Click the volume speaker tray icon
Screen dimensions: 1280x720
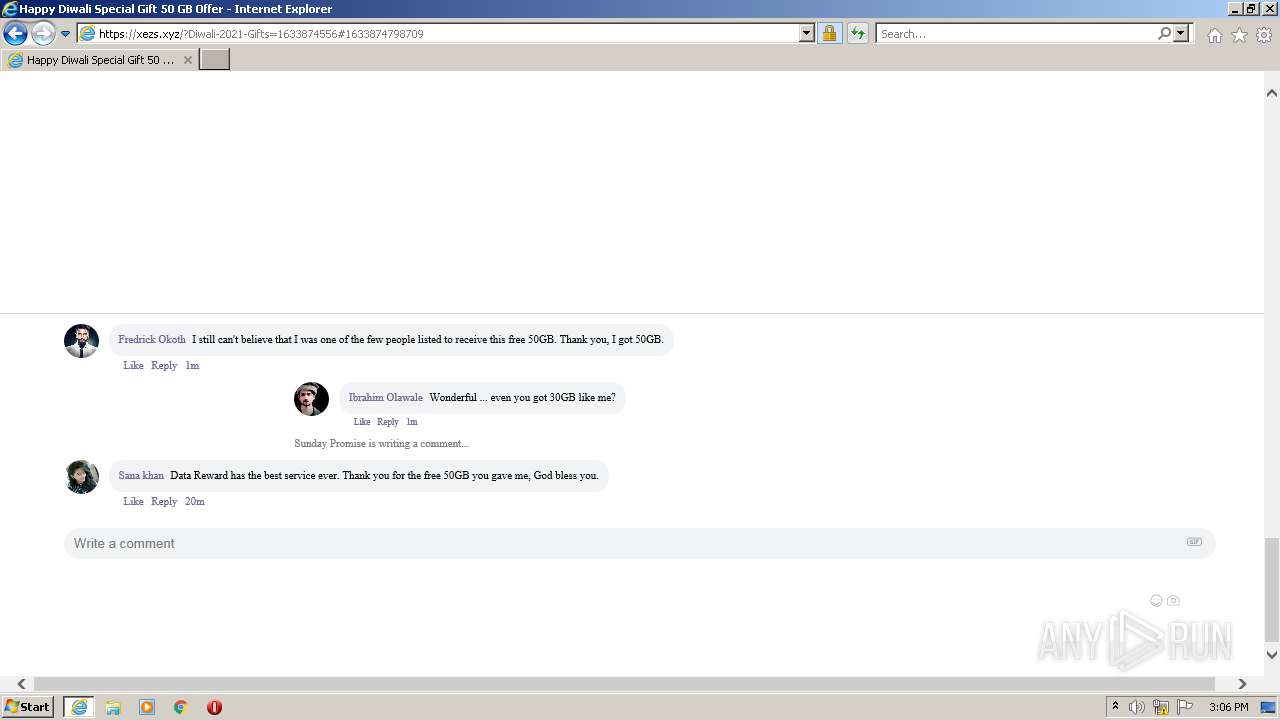1137,707
